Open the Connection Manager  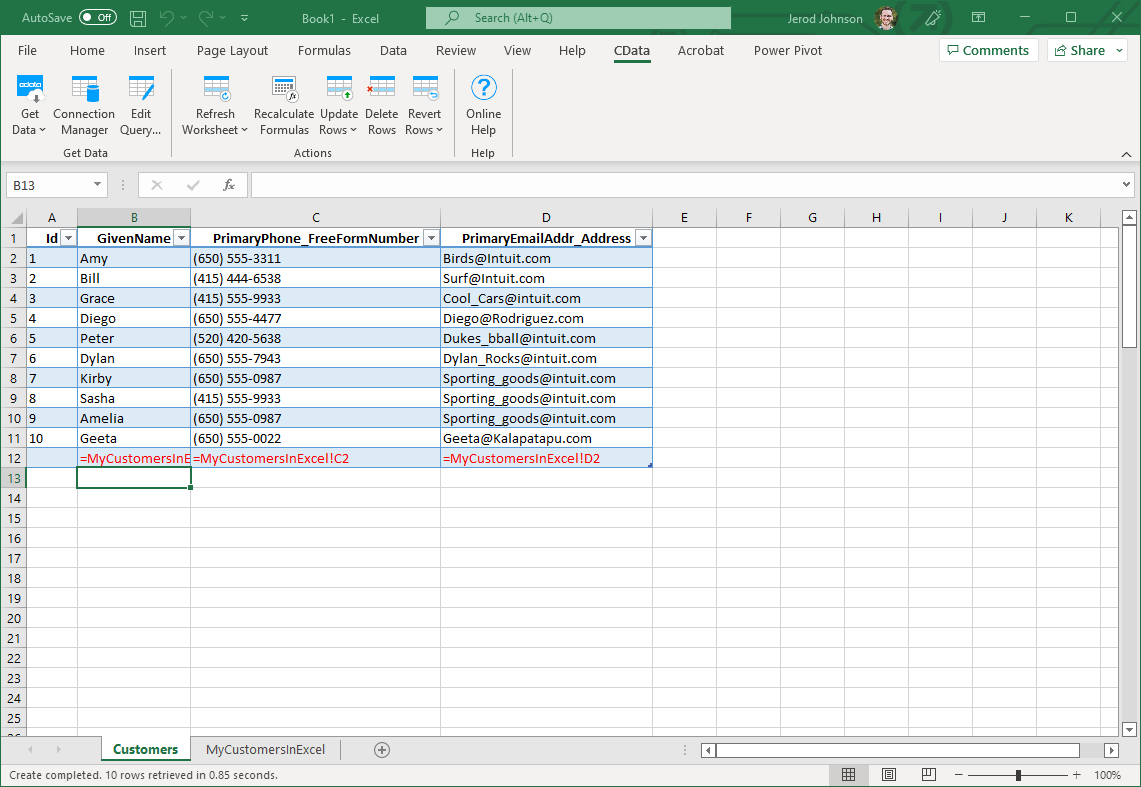[84, 105]
